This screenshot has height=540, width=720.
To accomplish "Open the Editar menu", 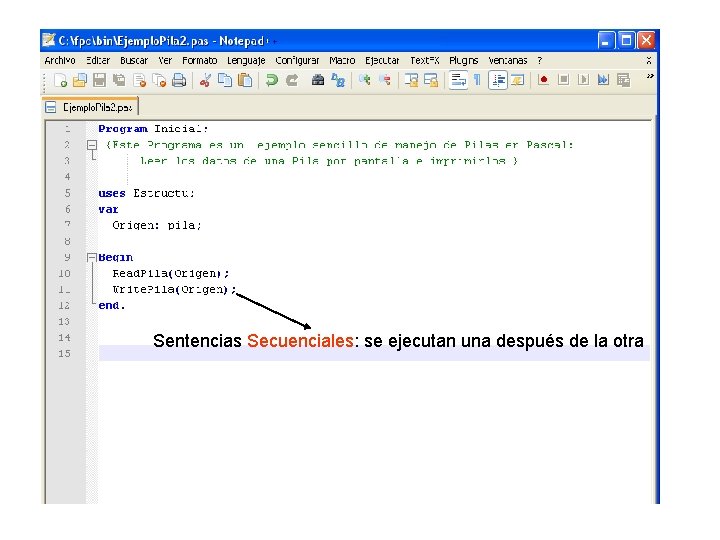I will [x=98, y=61].
